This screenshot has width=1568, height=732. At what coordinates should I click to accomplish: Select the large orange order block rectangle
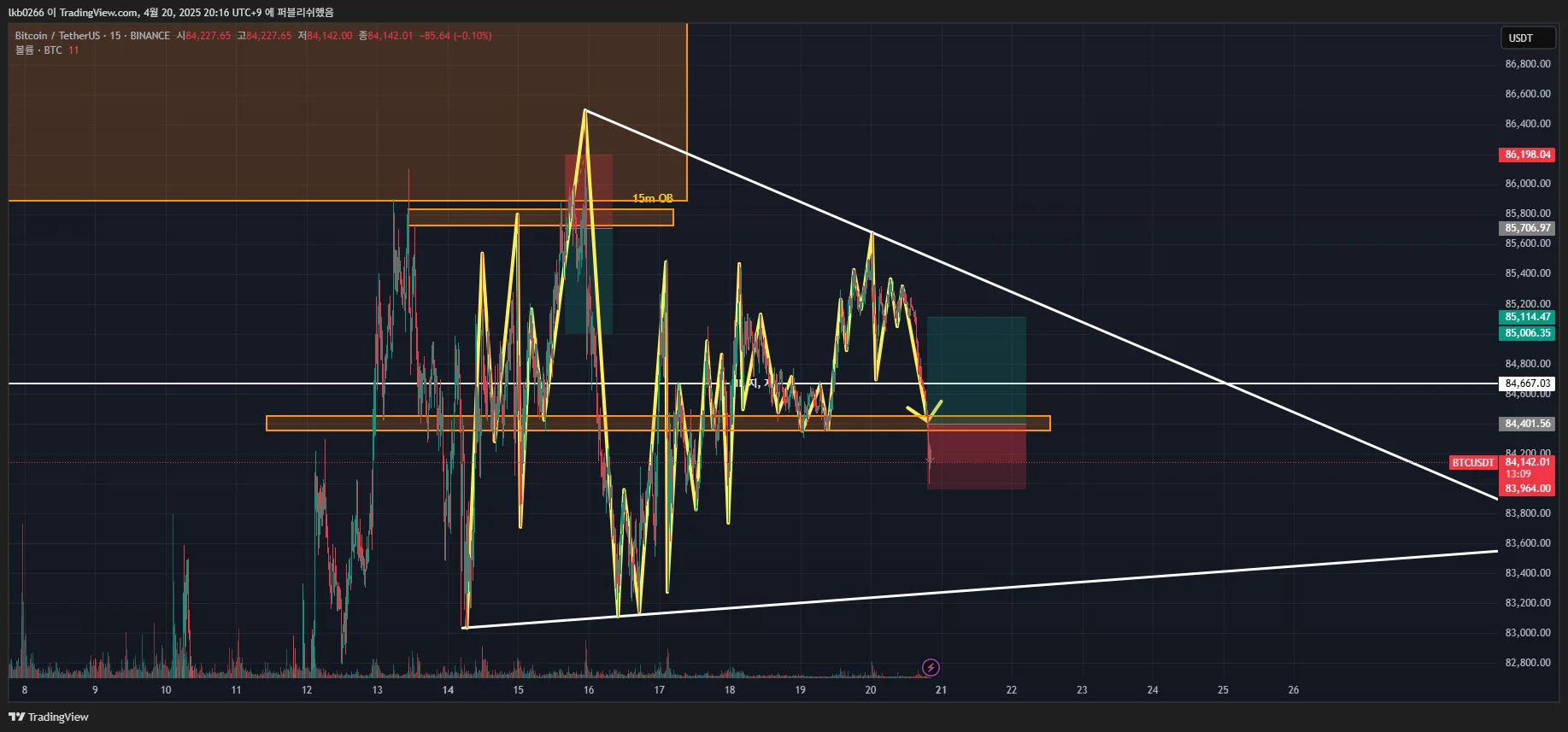(x=348, y=112)
